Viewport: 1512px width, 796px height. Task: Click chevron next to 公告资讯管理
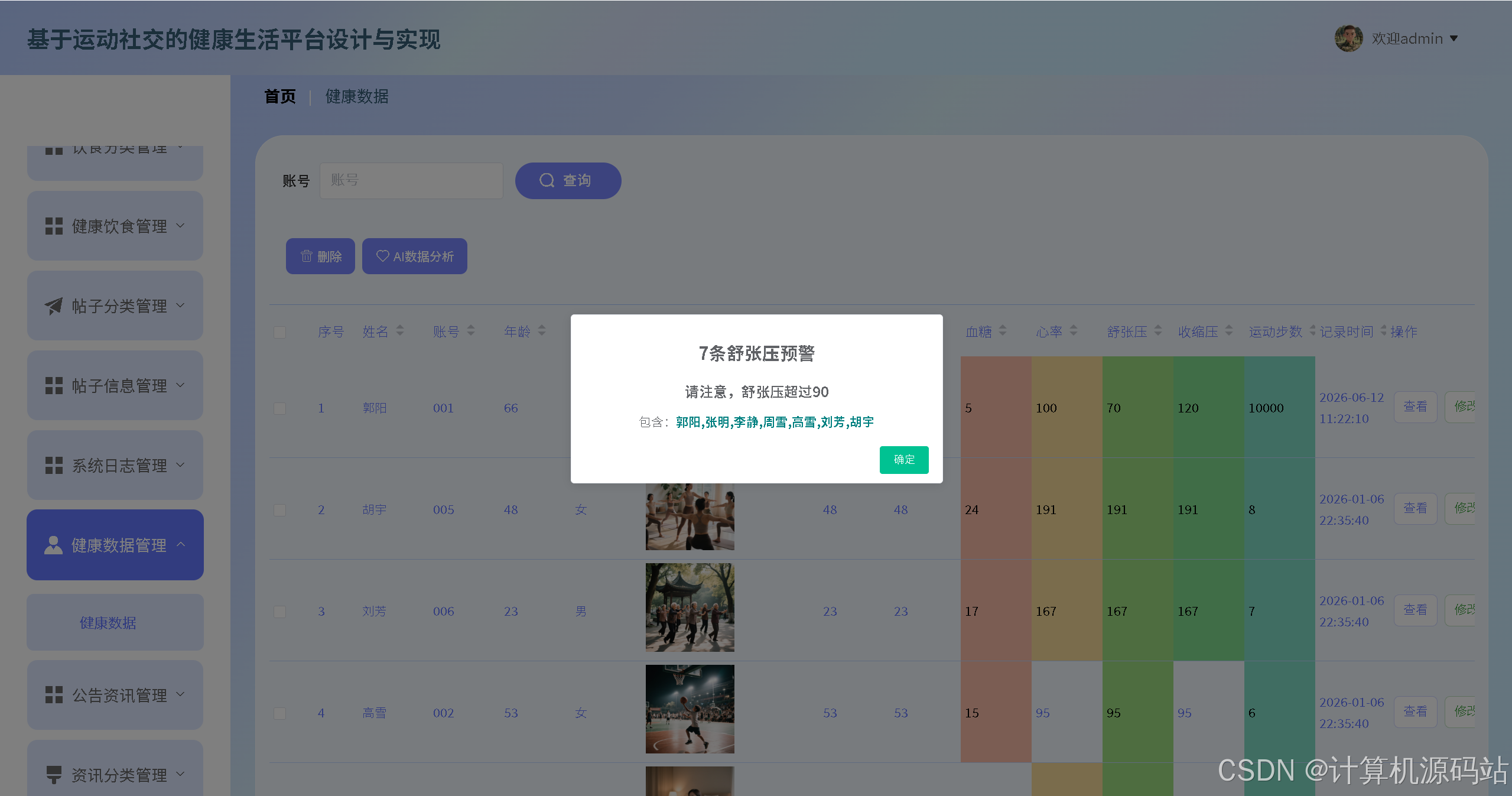click(181, 694)
